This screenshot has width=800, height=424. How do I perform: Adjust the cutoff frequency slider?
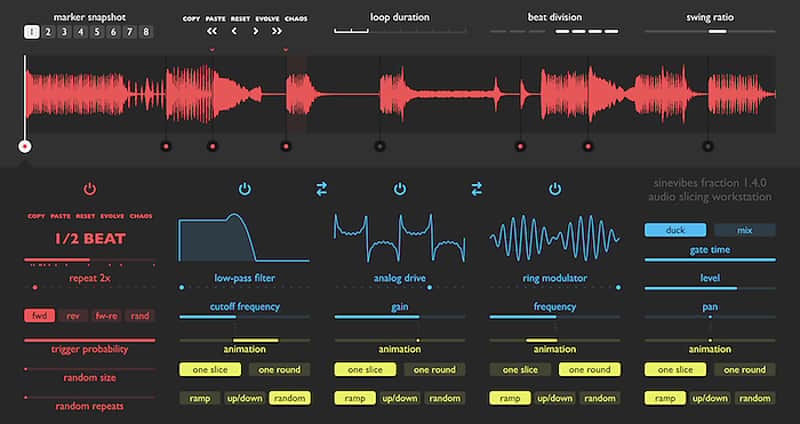244,317
